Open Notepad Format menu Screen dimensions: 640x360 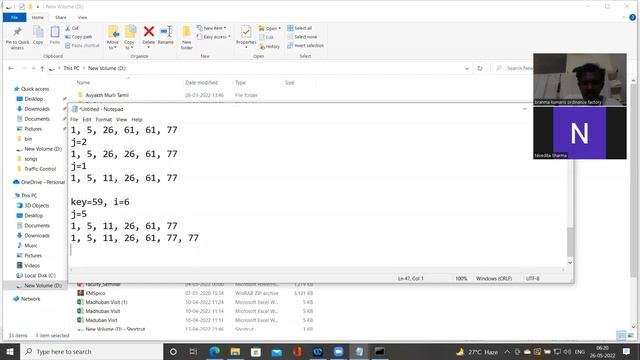pyautogui.click(x=104, y=120)
